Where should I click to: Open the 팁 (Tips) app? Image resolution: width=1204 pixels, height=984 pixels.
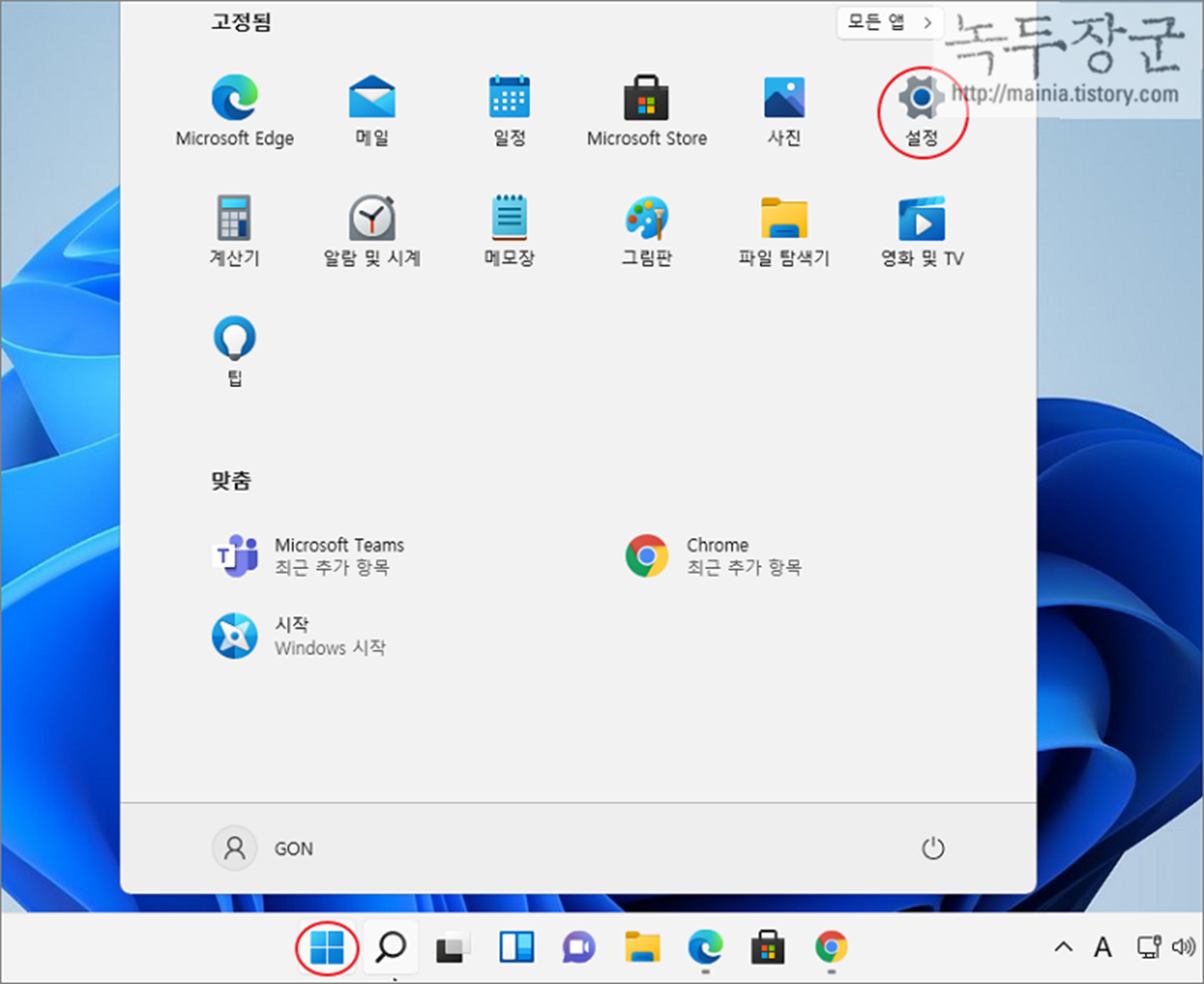point(234,350)
